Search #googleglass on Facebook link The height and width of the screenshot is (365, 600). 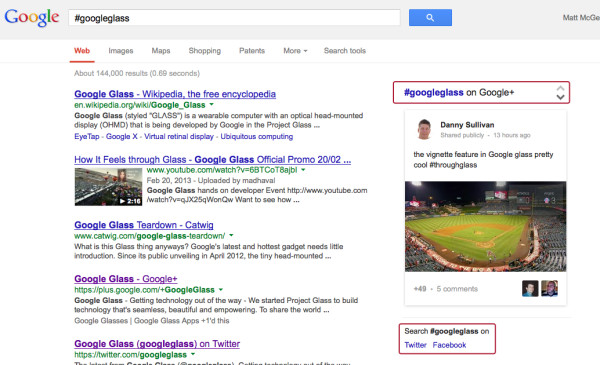(x=449, y=345)
